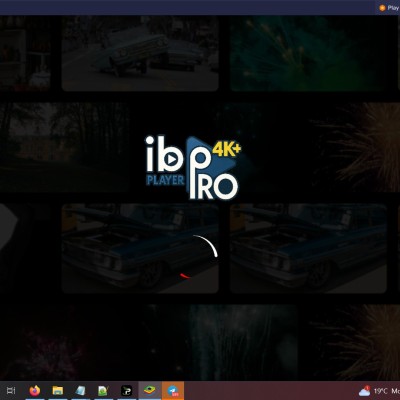Switch to the BlueStacks taskbar icon

coord(149,390)
